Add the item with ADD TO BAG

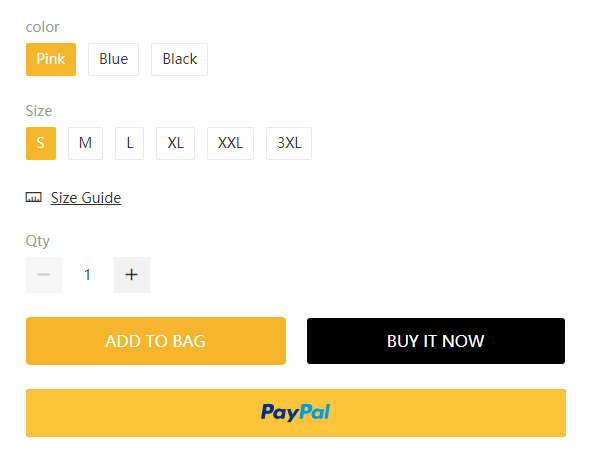(156, 341)
